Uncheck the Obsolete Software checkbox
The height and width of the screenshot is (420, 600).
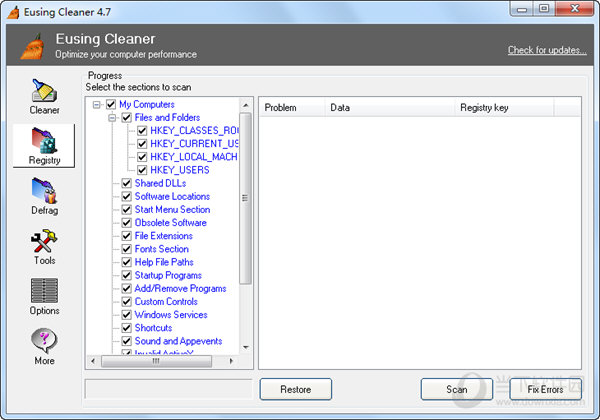pos(127,223)
